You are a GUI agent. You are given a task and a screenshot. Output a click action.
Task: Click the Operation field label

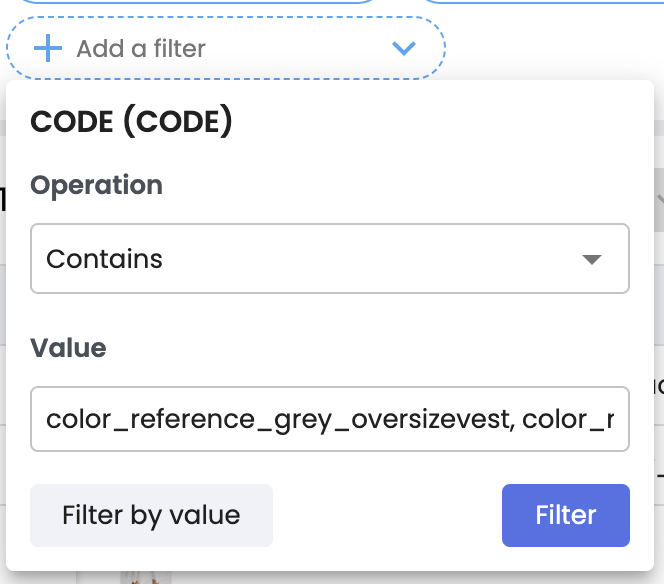click(96, 185)
